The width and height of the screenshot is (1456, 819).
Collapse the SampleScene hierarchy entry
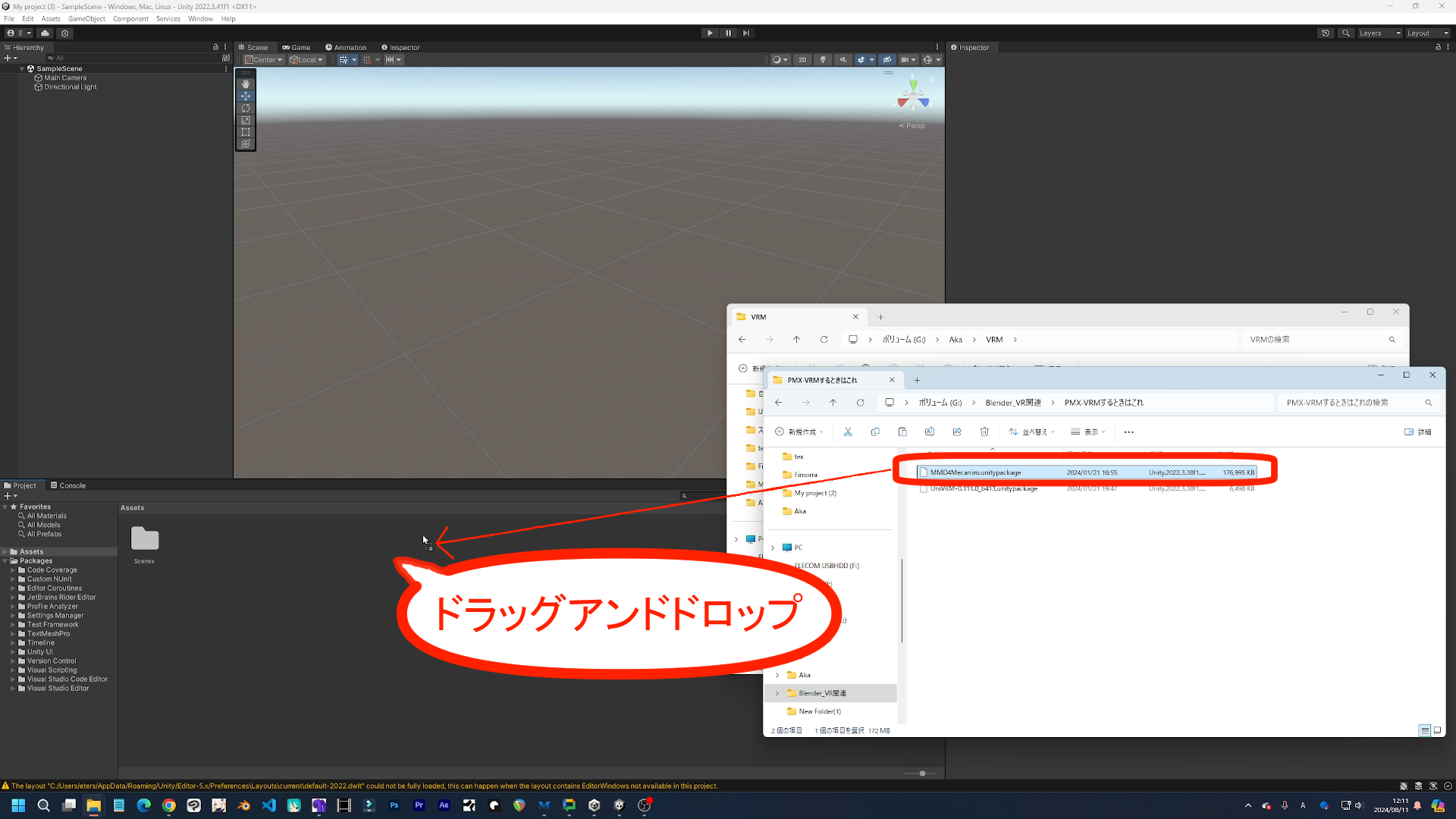pos(20,68)
